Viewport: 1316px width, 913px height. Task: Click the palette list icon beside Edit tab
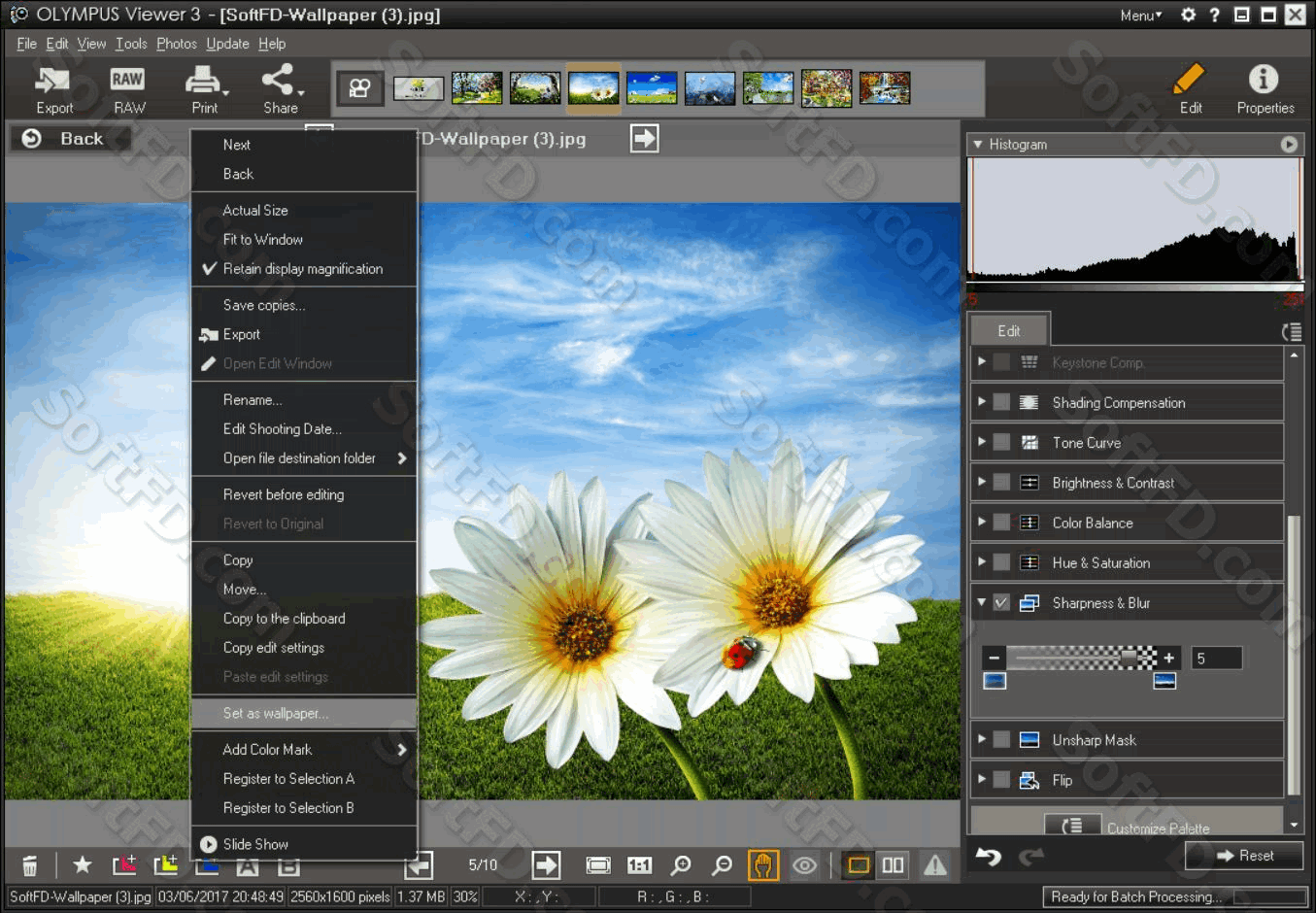click(1291, 332)
